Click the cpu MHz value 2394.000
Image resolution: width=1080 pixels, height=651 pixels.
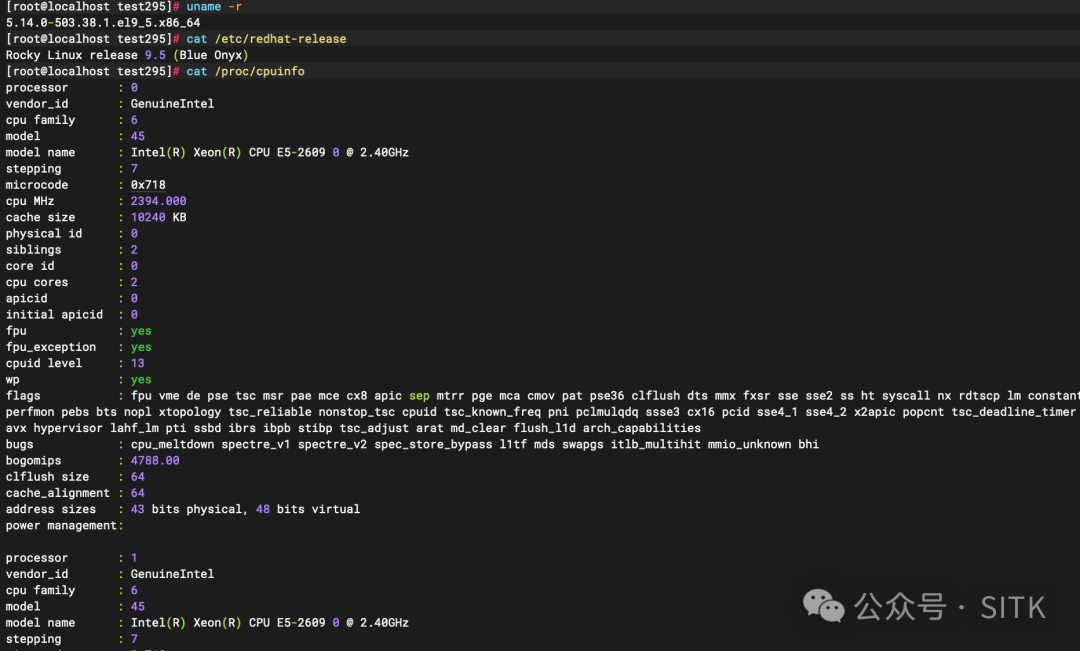[158, 201]
